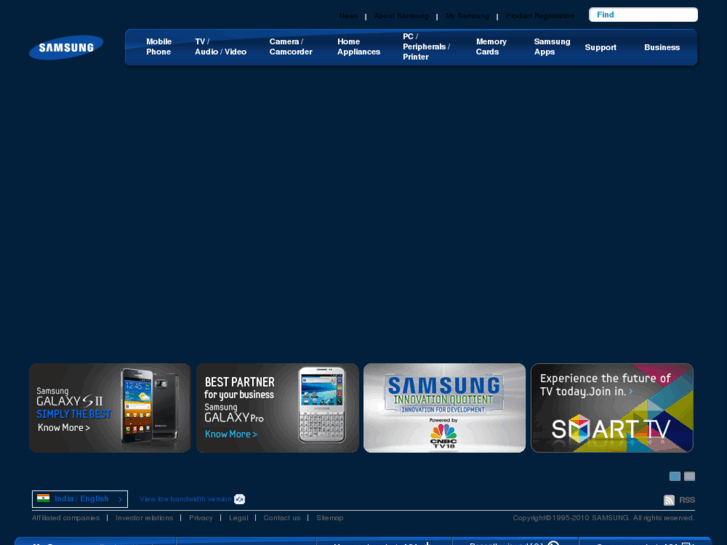This screenshot has width=727, height=545.
Task: Open the Smart TV banner
Action: click(x=612, y=408)
